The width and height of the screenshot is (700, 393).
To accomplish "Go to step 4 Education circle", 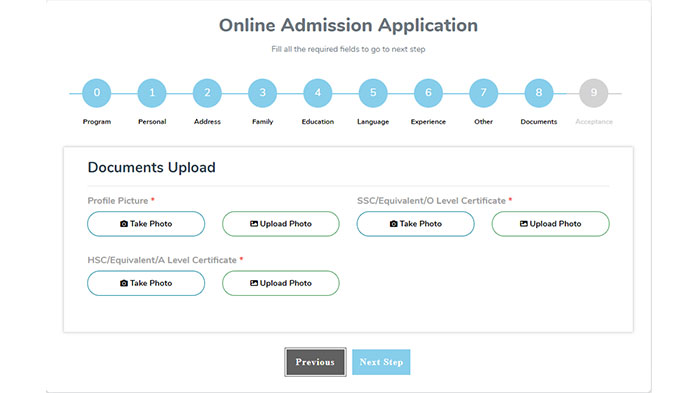I will tap(318, 93).
